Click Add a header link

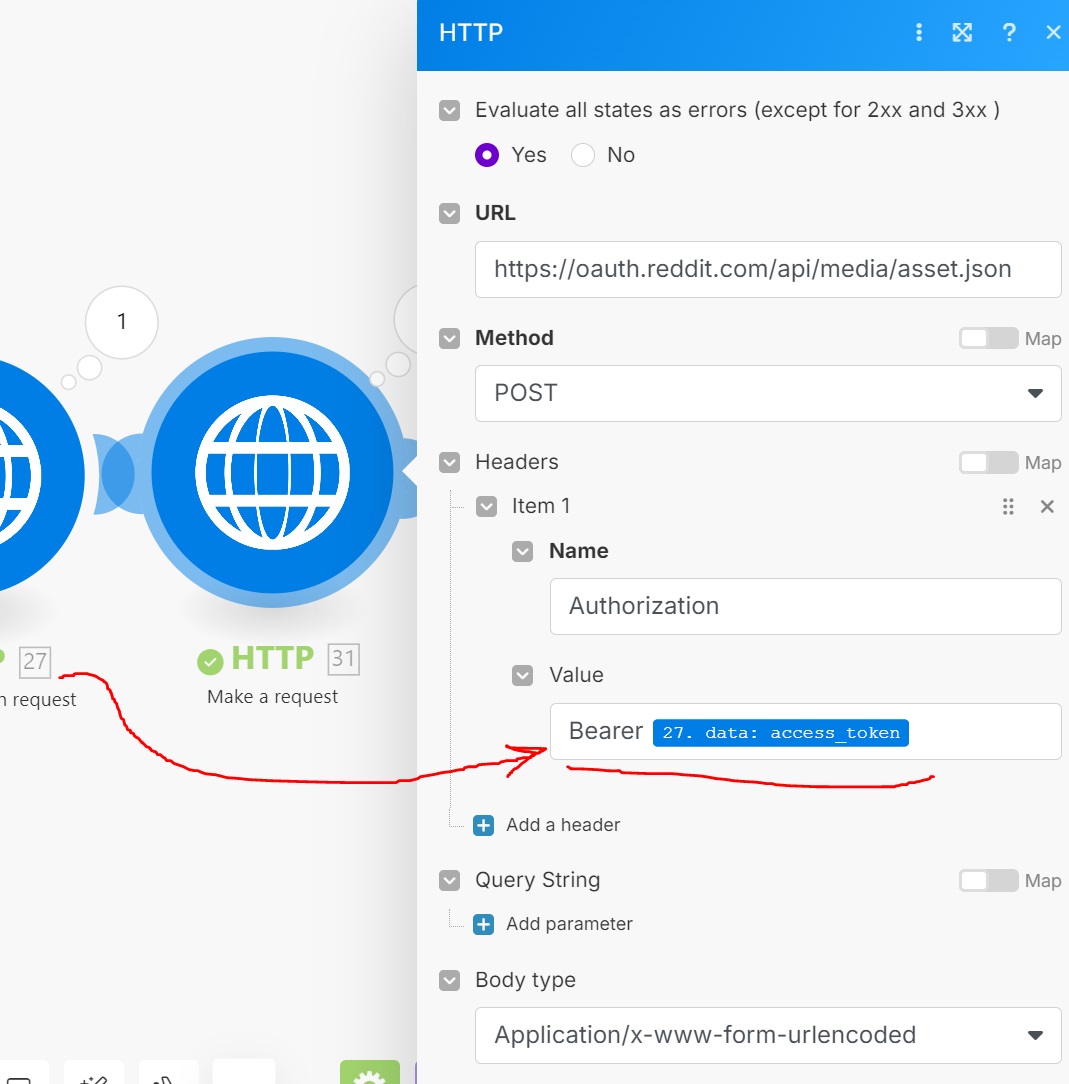pyautogui.click(x=563, y=825)
